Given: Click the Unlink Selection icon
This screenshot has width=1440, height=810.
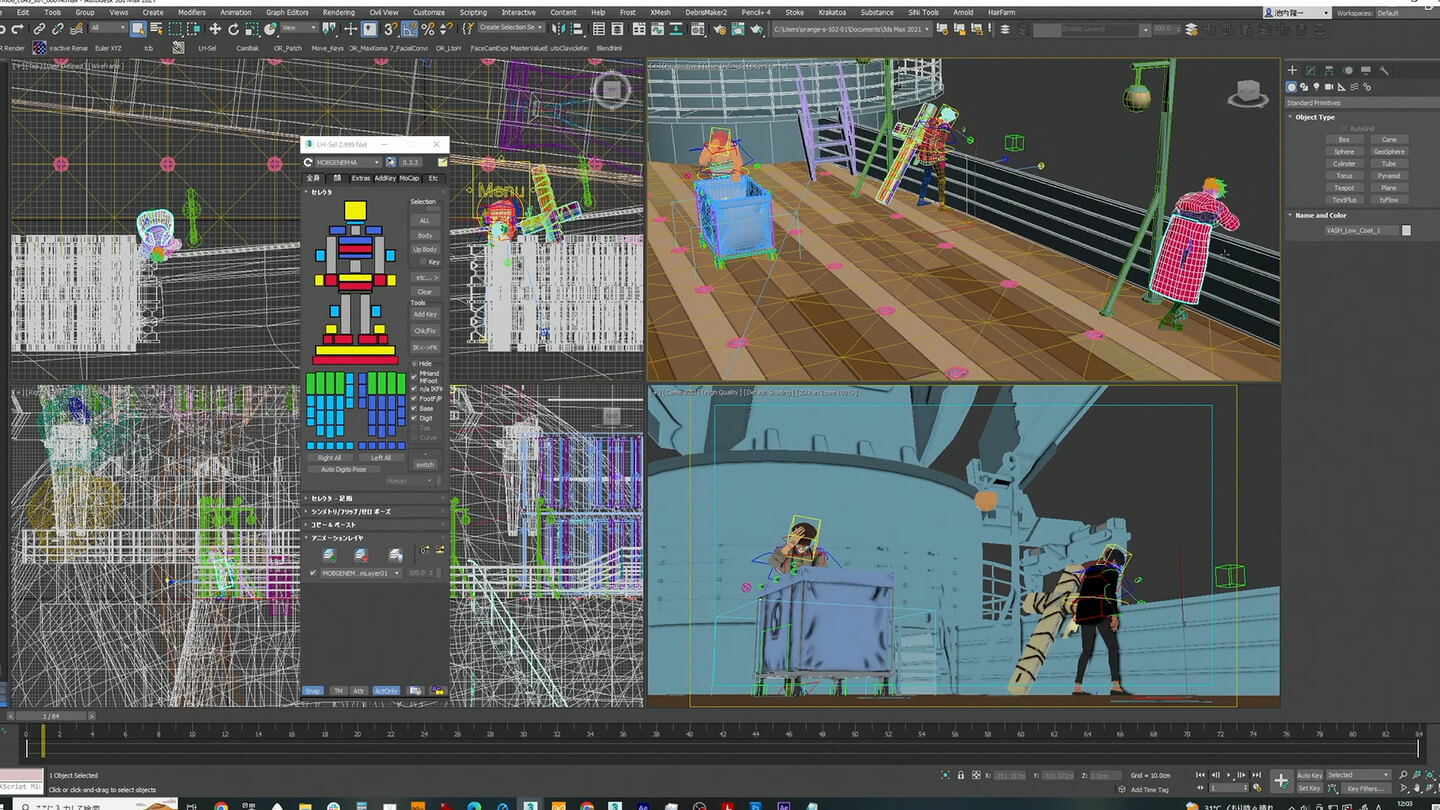Looking at the screenshot, I should [x=58, y=28].
